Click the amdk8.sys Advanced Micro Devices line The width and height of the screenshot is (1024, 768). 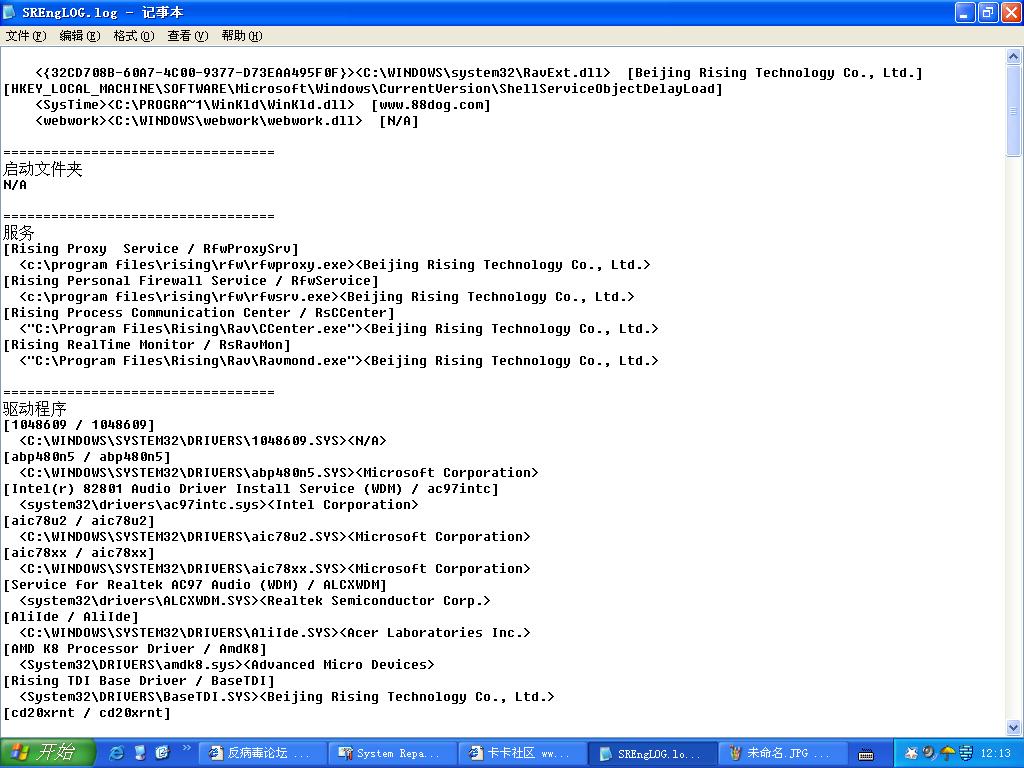tap(227, 665)
